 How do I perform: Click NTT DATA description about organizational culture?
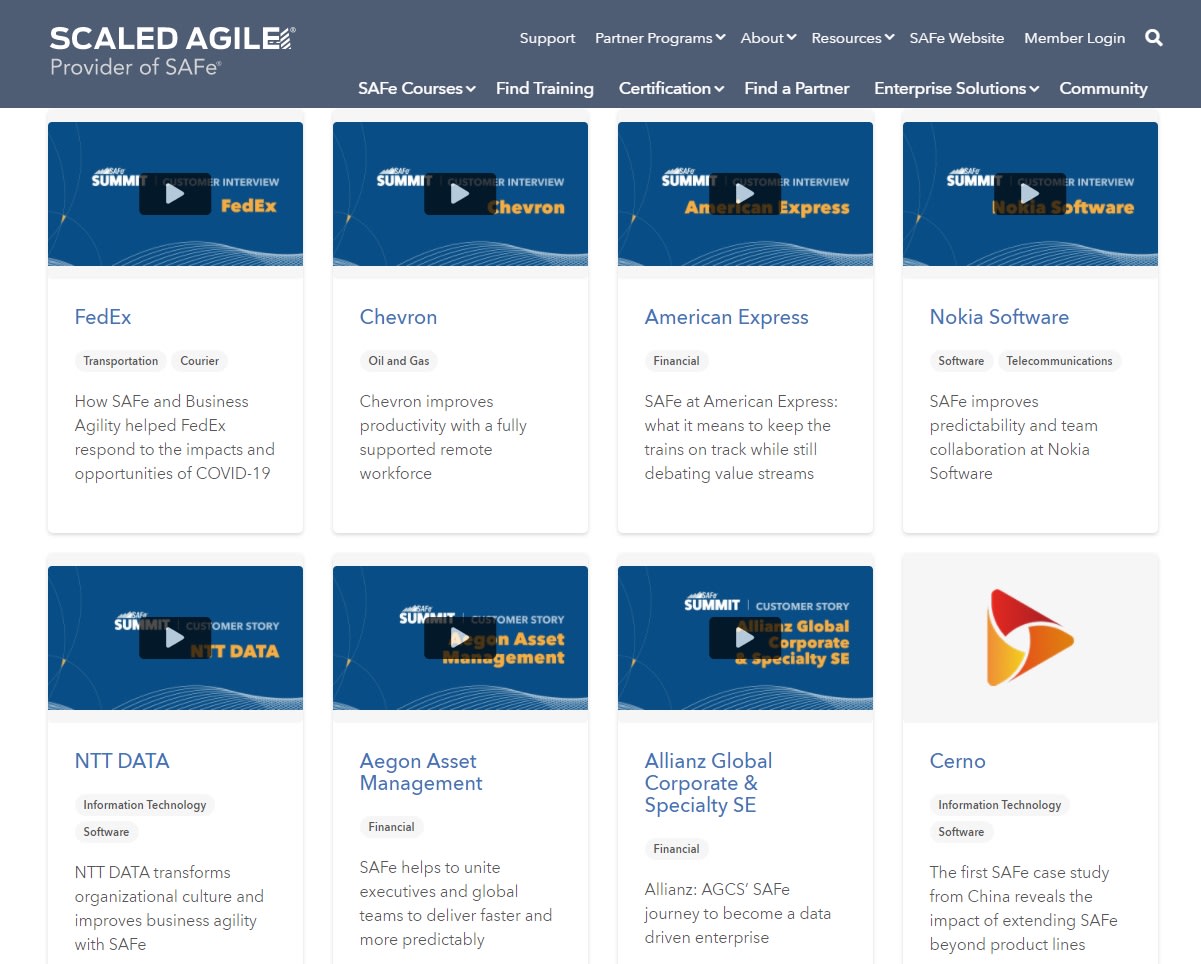[169, 908]
